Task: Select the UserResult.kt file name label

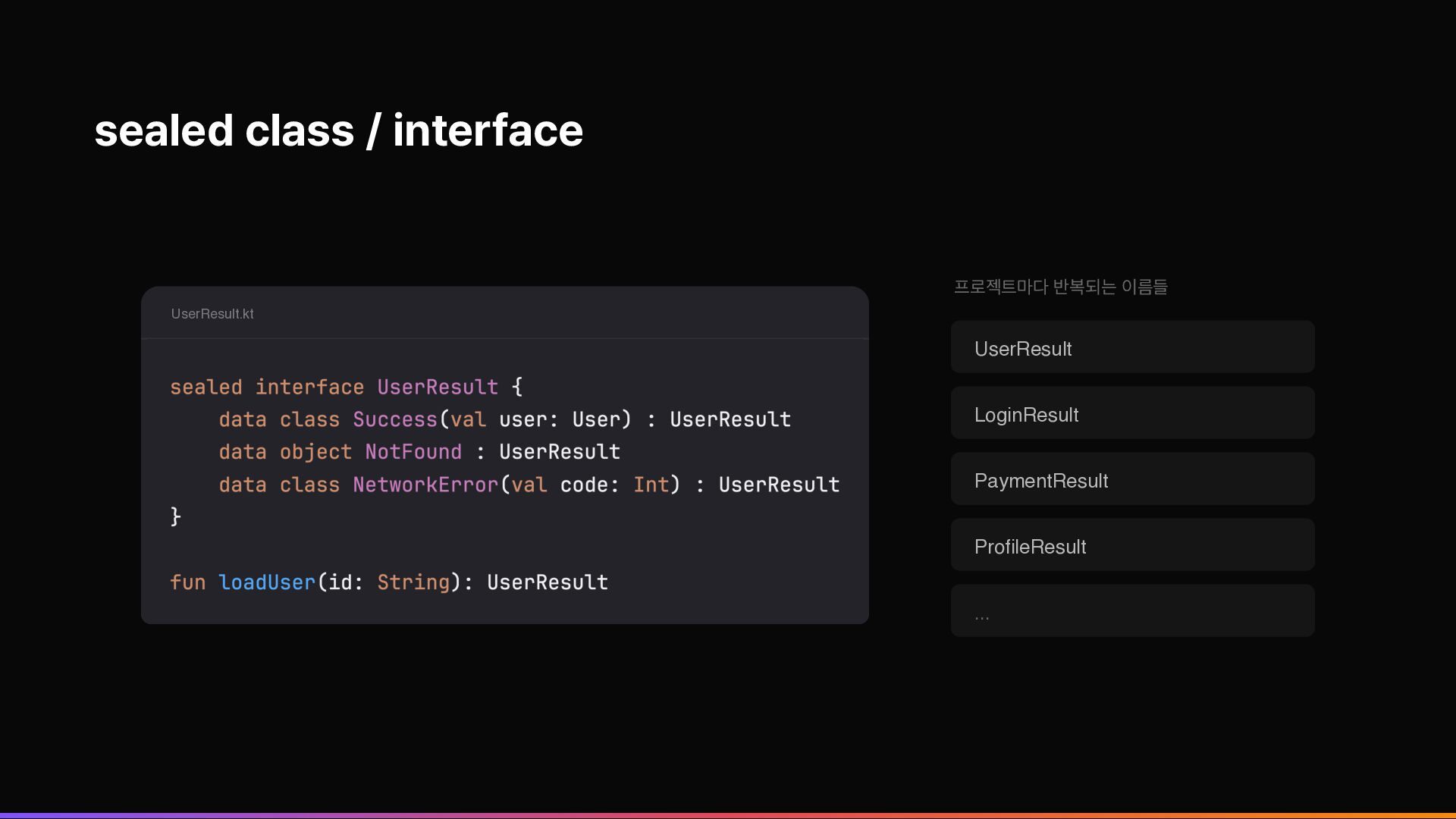Action: [x=212, y=314]
